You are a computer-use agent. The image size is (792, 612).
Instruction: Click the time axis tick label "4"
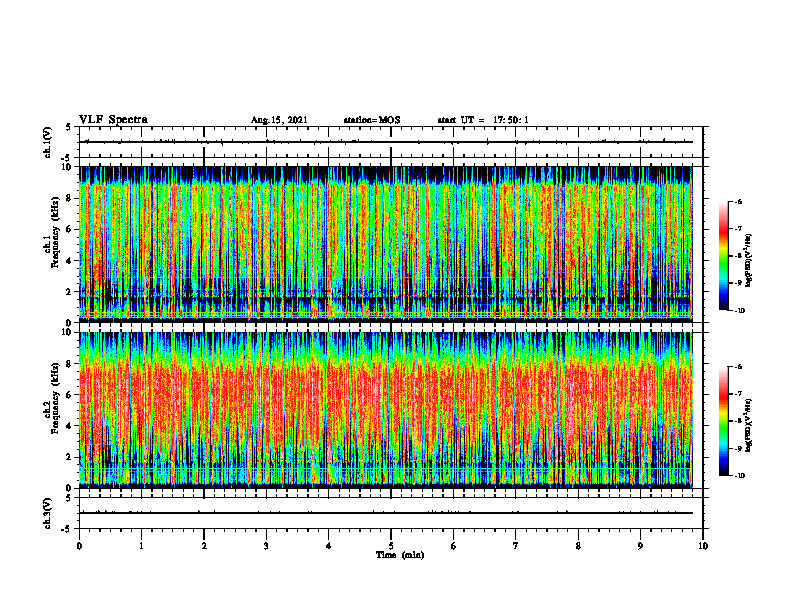329,546
